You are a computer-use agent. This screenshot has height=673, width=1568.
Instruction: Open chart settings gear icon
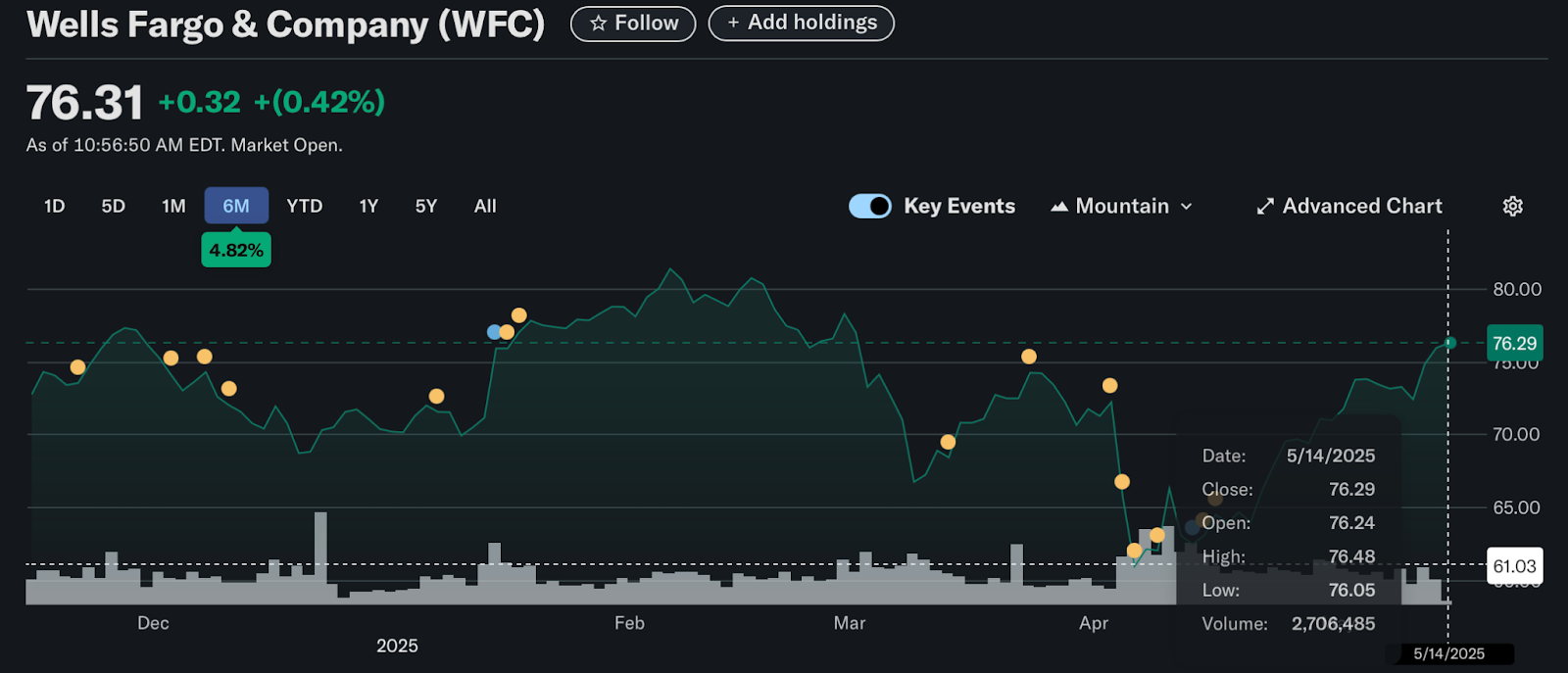click(x=1512, y=206)
